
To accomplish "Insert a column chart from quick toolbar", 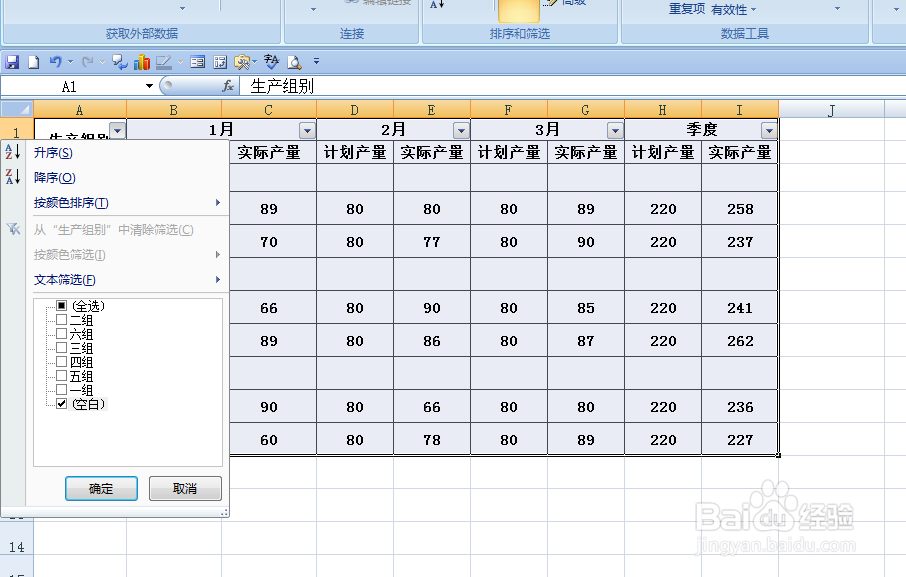I will [142, 62].
